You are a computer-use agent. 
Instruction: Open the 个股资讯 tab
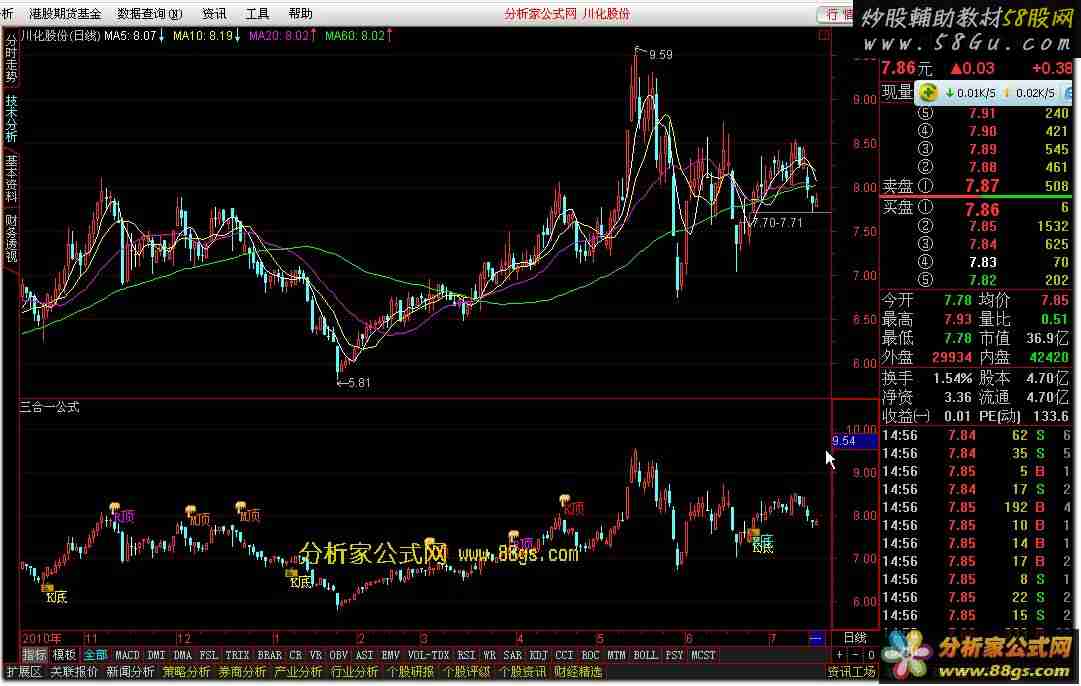click(523, 672)
